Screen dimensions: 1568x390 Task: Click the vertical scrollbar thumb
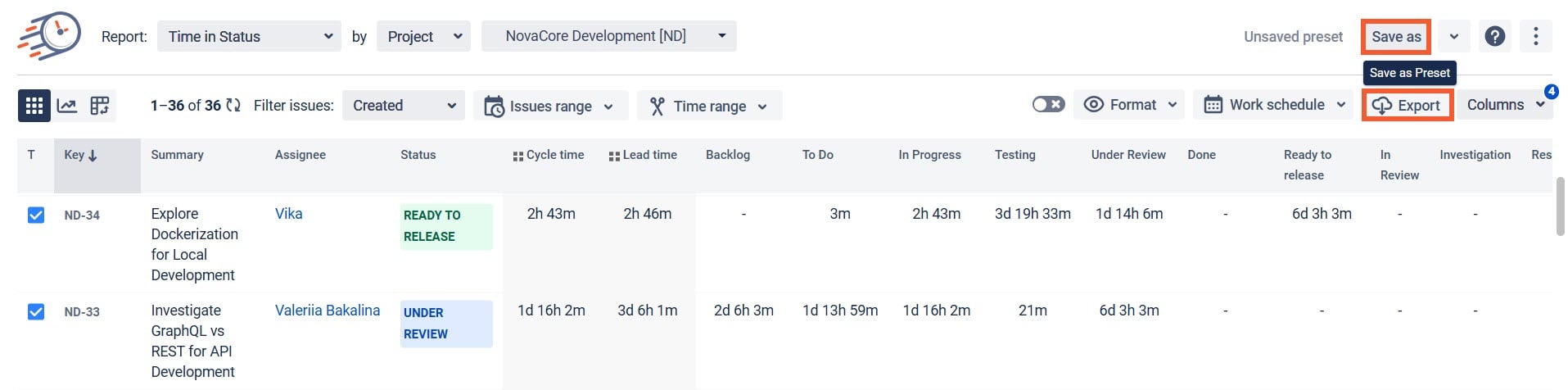click(x=1560, y=206)
